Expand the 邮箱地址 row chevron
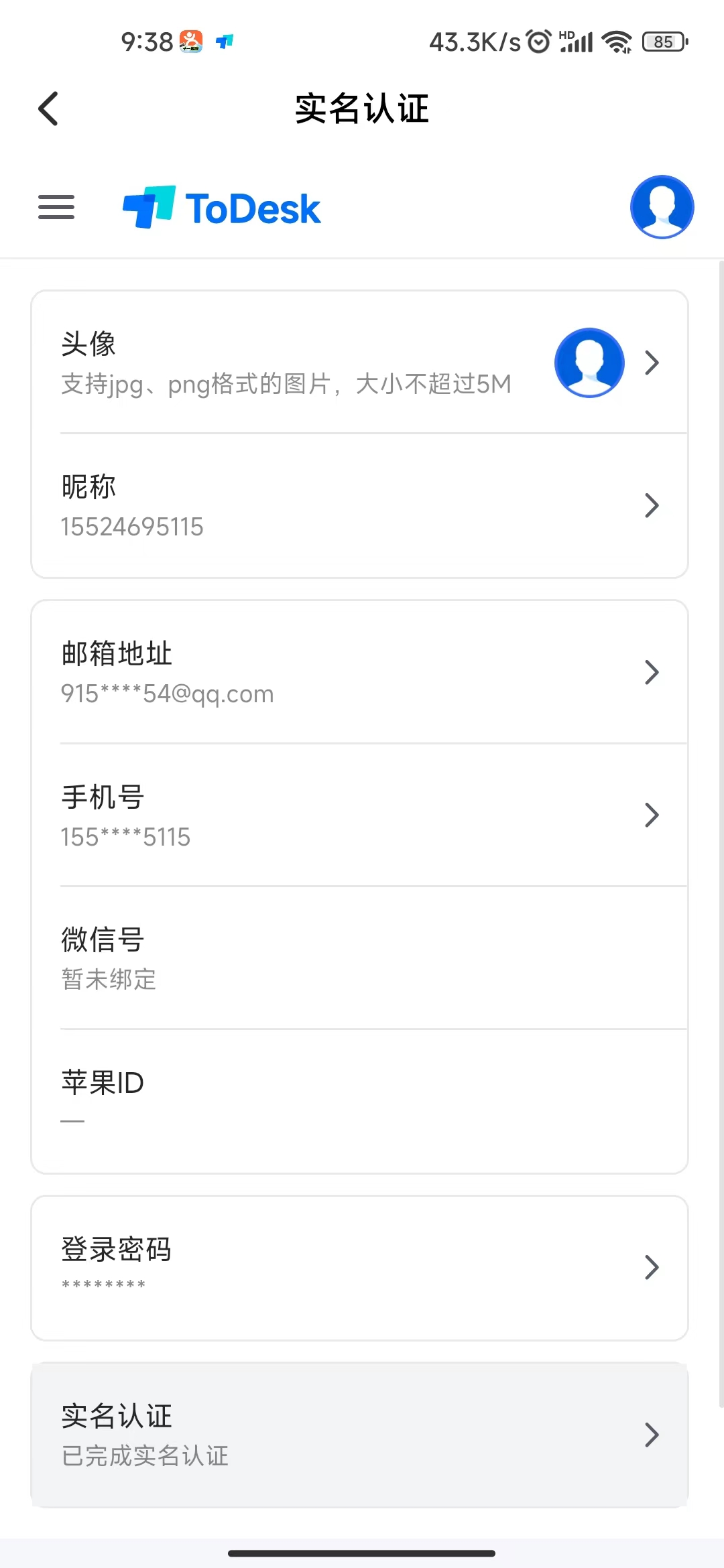Viewport: 724px width, 1568px height. (x=652, y=672)
